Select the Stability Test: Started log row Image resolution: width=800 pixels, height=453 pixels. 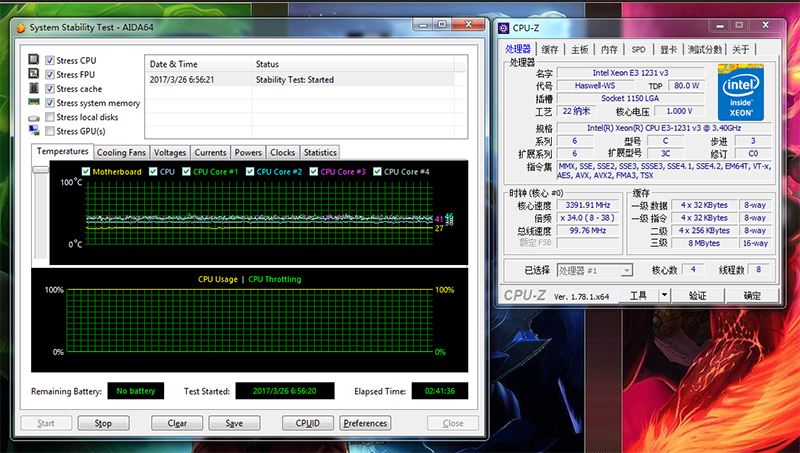pos(300,80)
